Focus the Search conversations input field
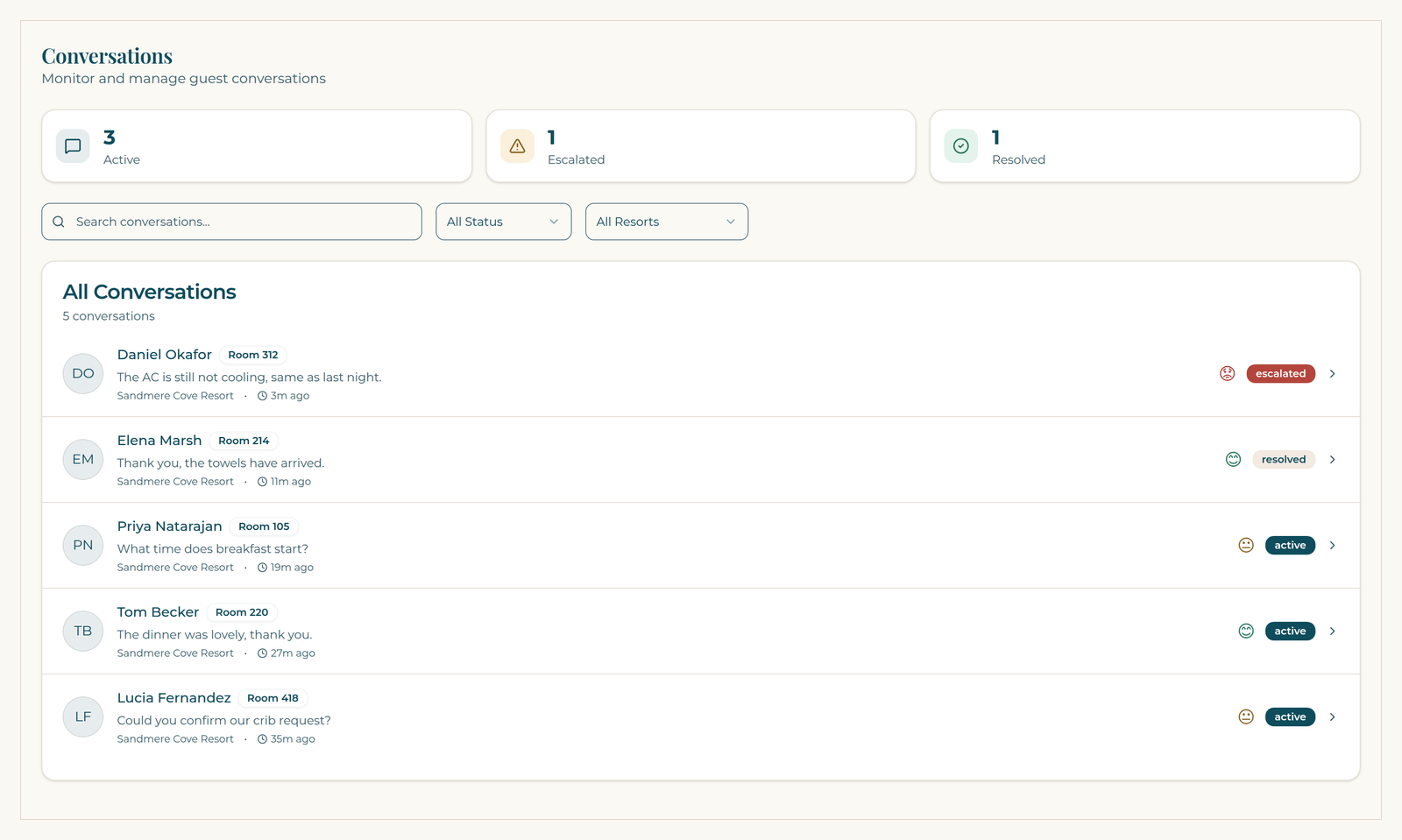 231,222
